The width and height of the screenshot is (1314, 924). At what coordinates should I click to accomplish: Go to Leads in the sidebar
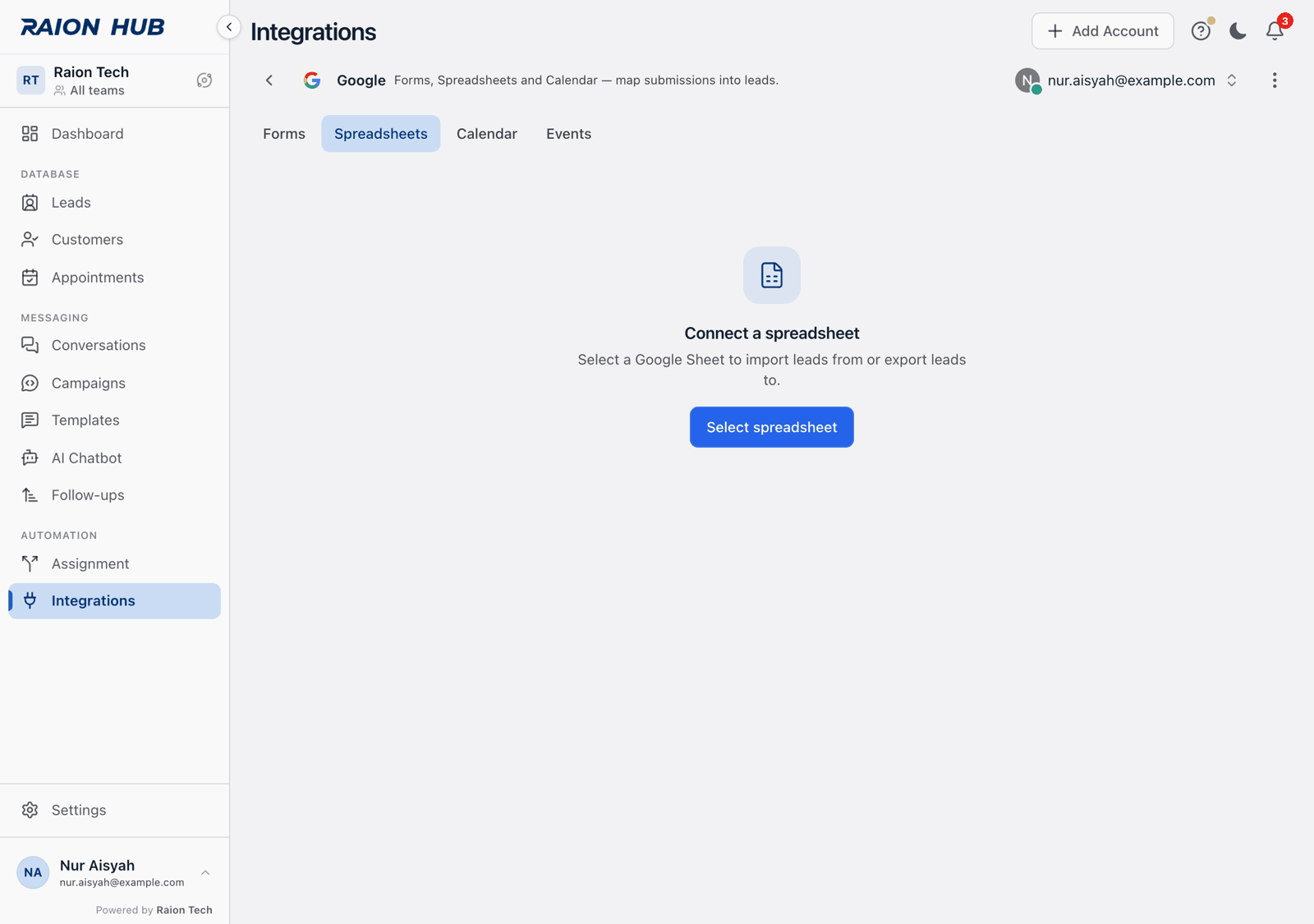coord(114,203)
